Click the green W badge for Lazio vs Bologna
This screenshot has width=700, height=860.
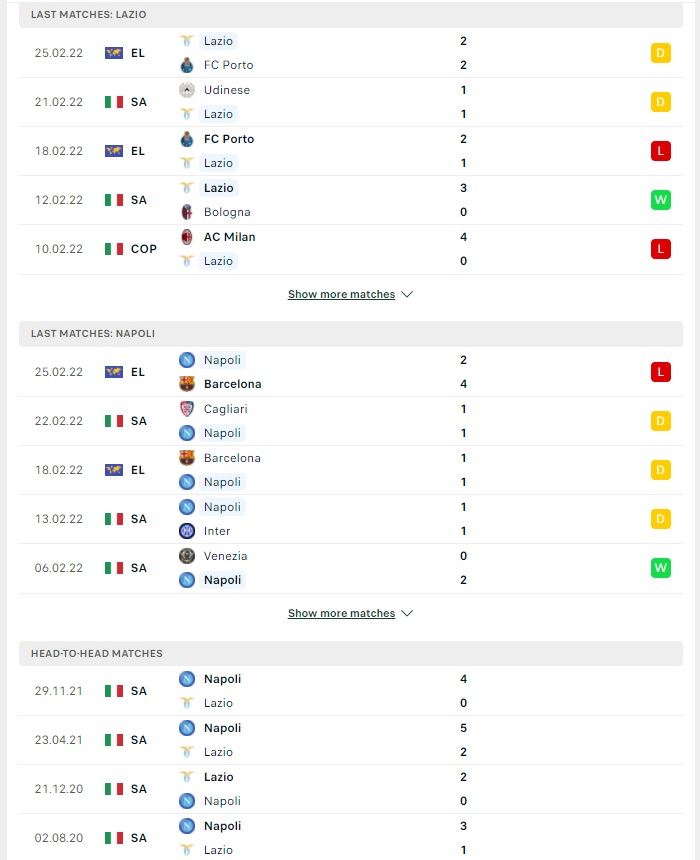[661, 200]
